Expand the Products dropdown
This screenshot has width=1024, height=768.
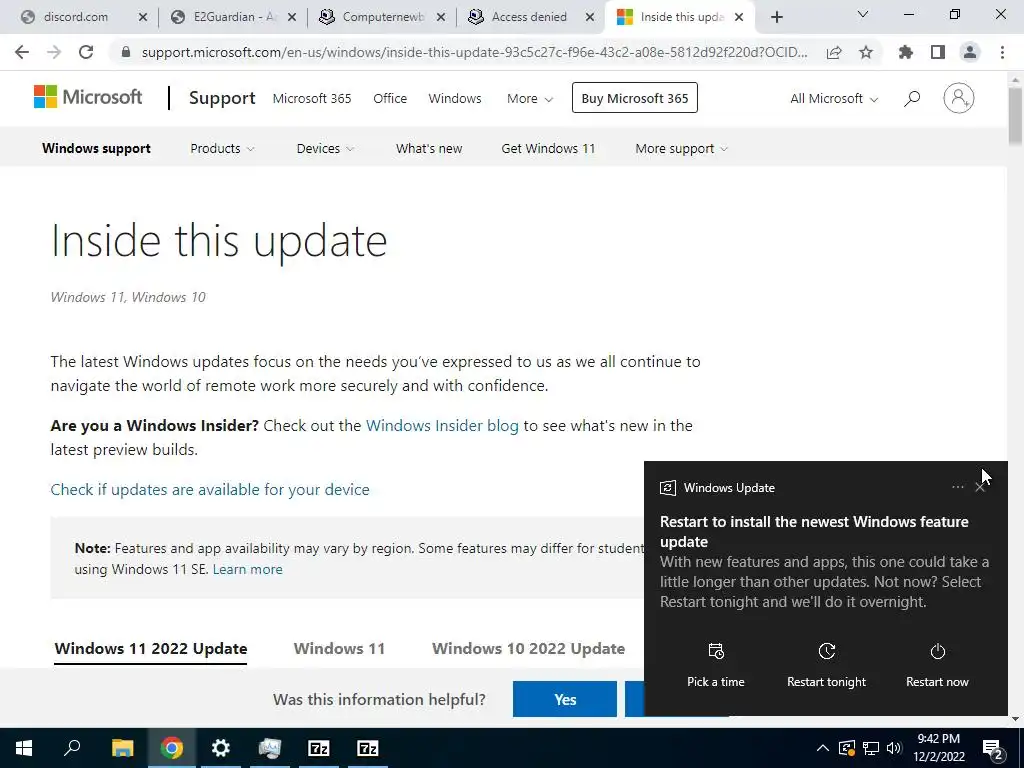[x=222, y=149]
